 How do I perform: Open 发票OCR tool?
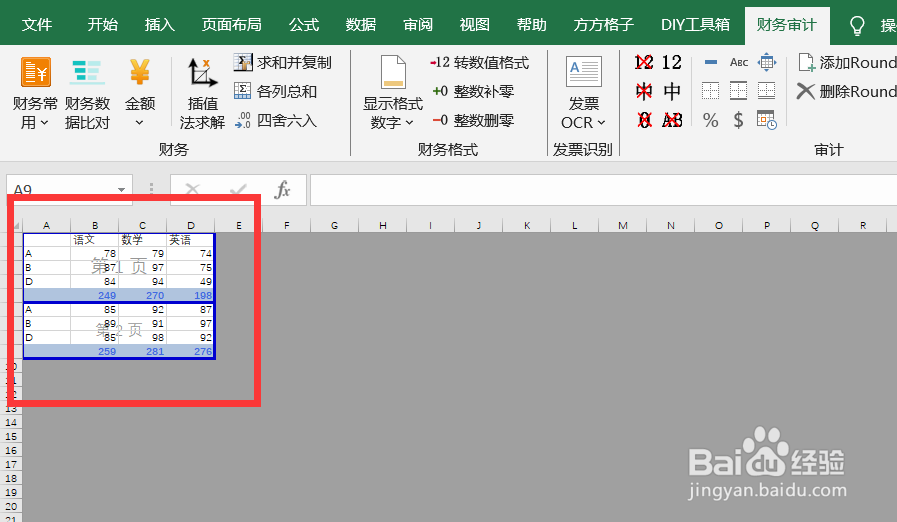coord(583,93)
